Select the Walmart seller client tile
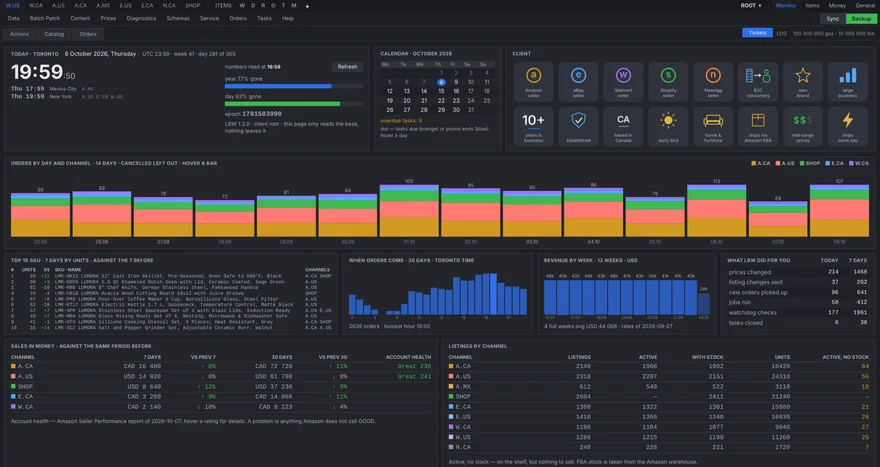 [623, 82]
